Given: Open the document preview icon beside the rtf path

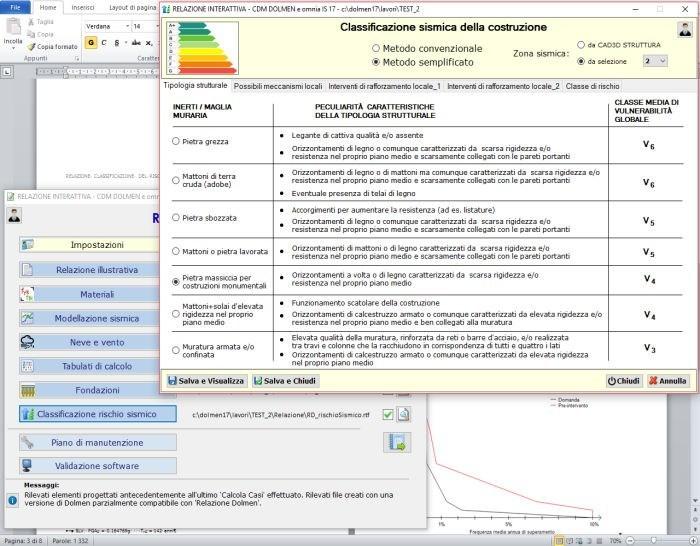Looking at the screenshot, I should click(x=404, y=414).
